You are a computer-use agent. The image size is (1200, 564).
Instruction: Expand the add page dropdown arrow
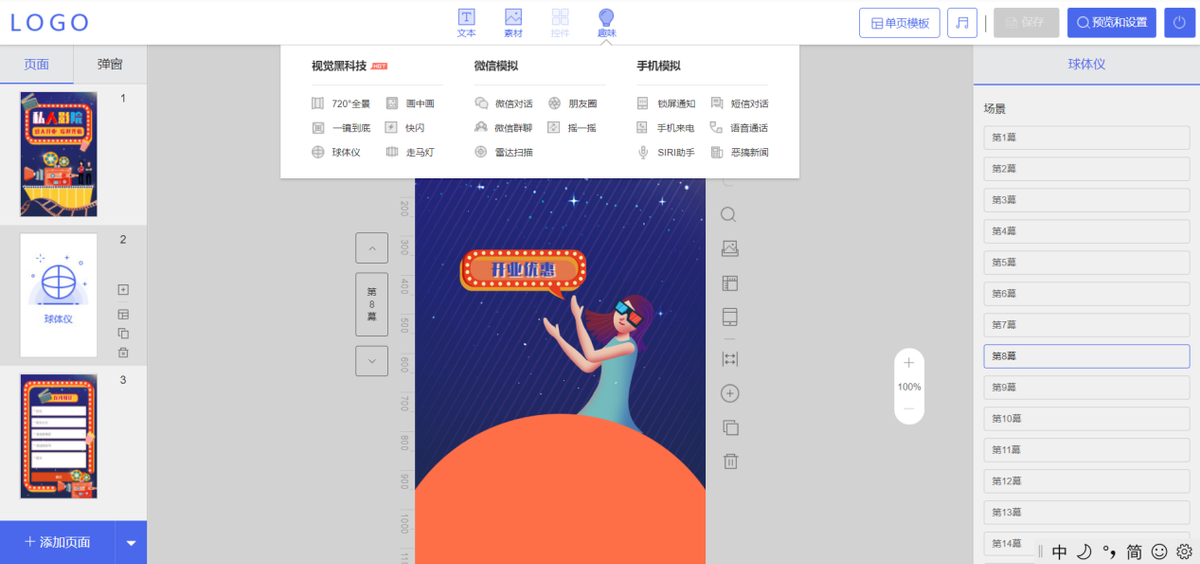(x=131, y=543)
